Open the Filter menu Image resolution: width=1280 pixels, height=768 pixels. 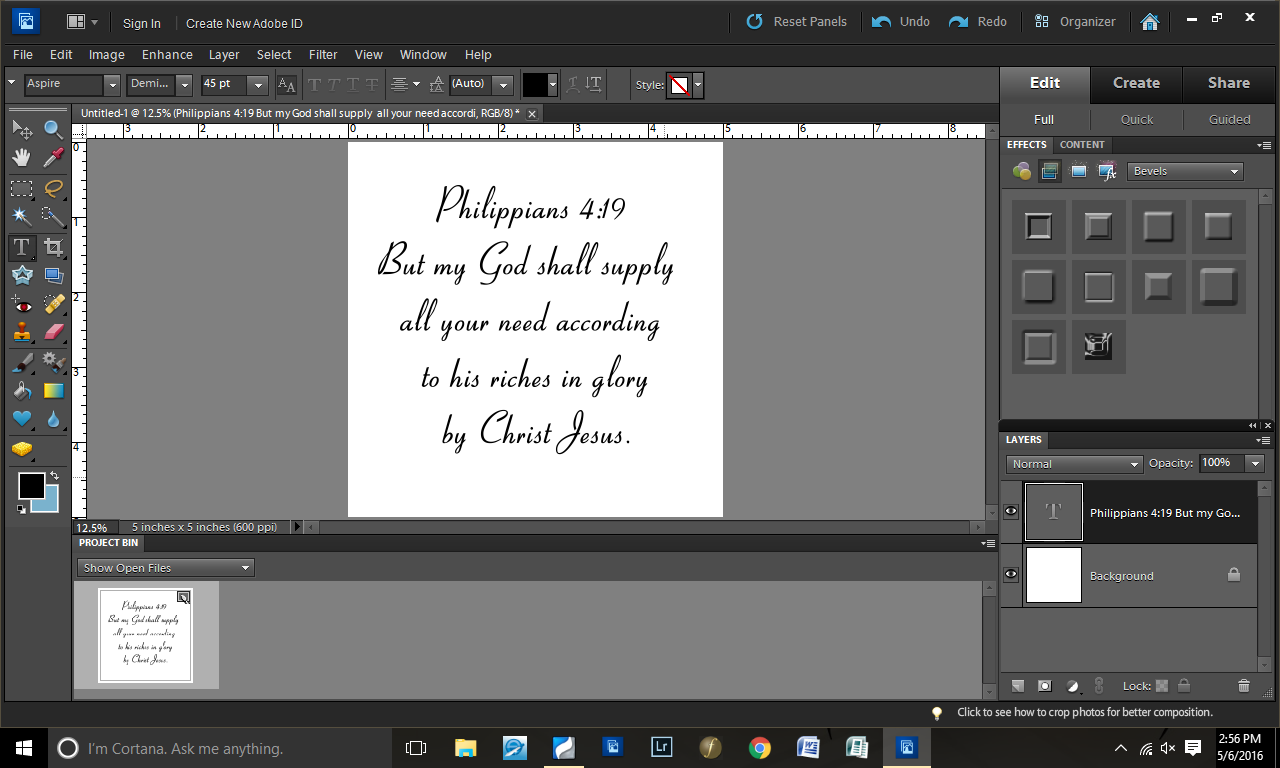pos(322,55)
